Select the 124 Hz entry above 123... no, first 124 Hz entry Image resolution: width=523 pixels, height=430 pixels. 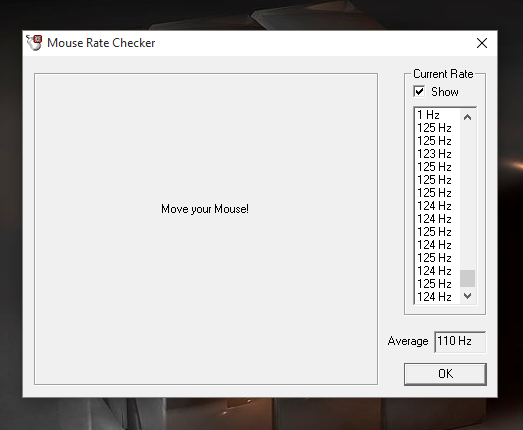(x=438, y=205)
